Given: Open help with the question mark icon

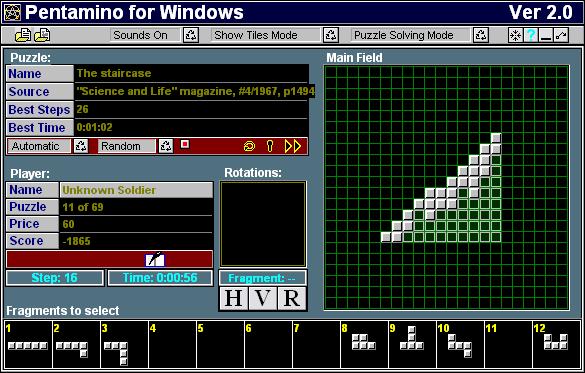Looking at the screenshot, I should (x=531, y=35).
